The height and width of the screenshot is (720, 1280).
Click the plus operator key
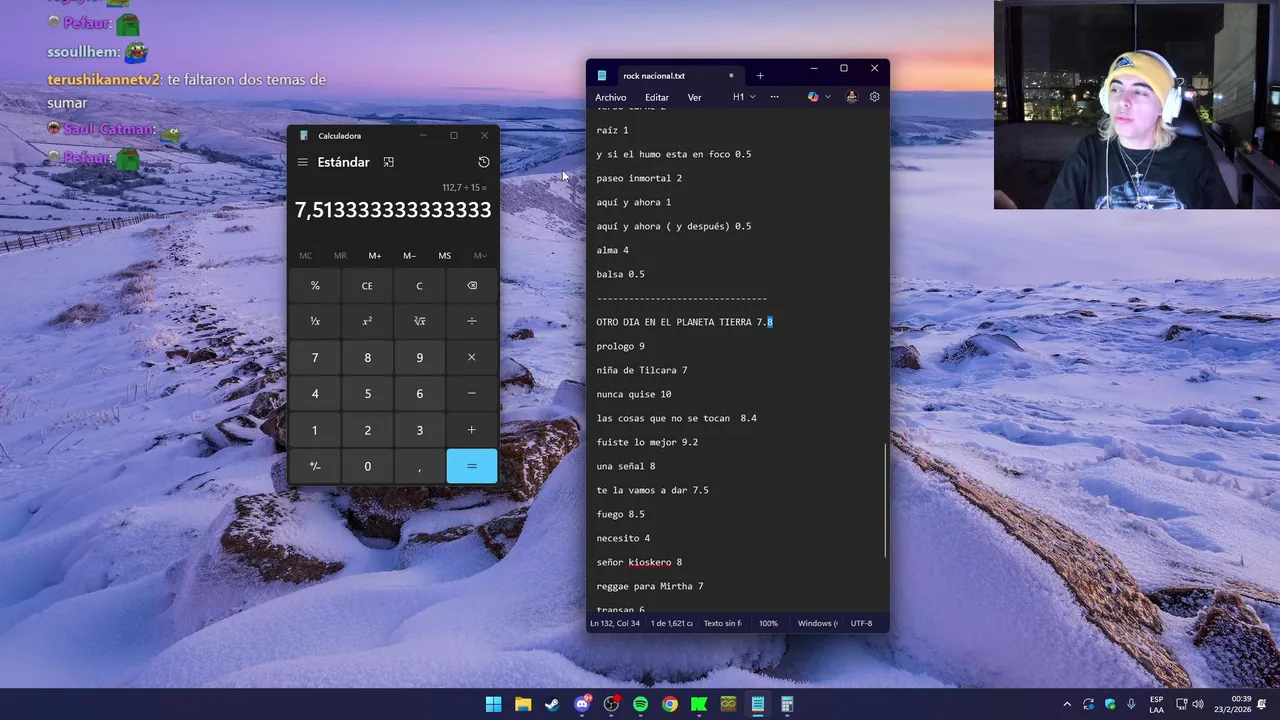[x=472, y=430]
